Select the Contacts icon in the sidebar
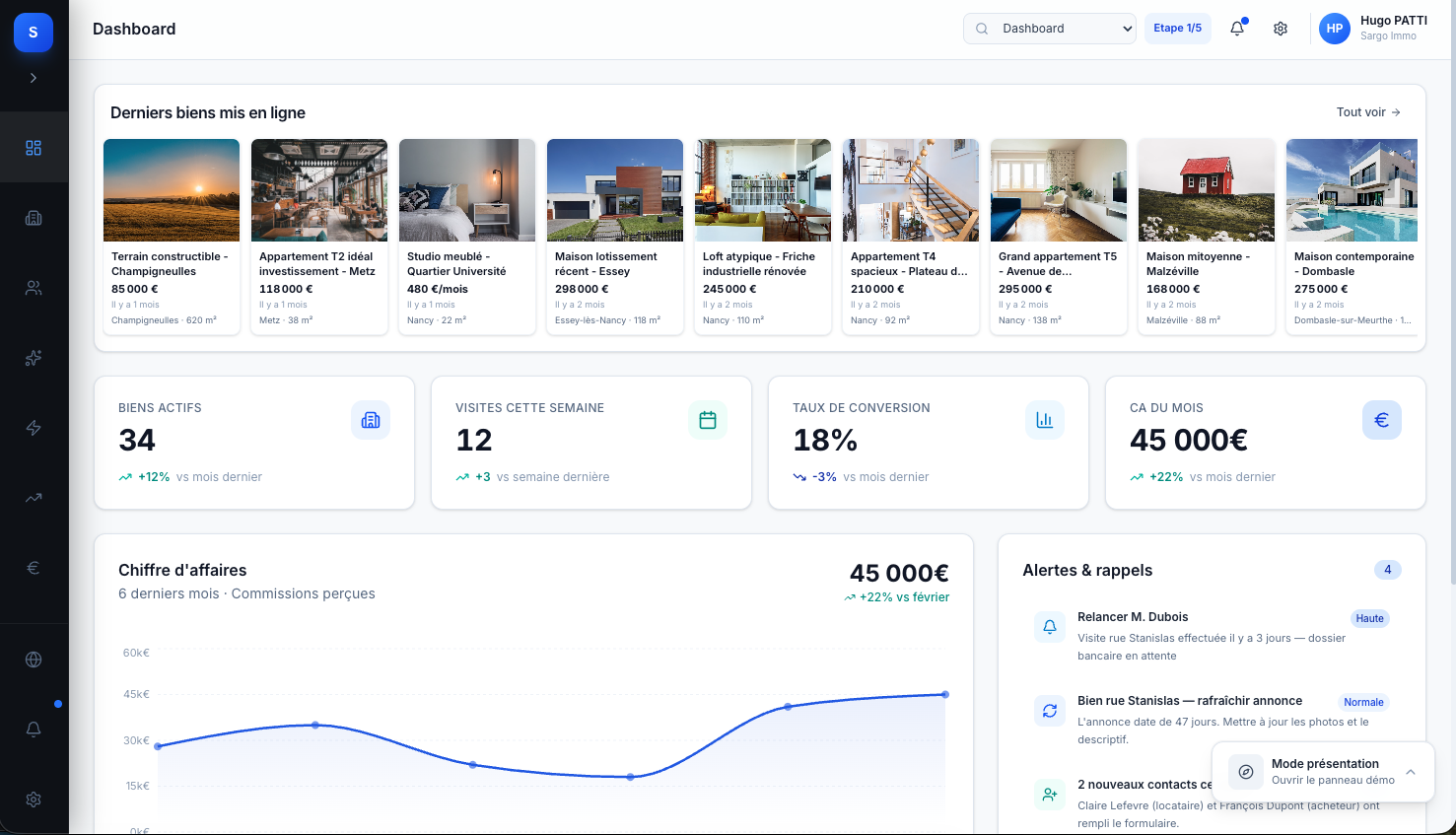1456x835 pixels. [34, 288]
